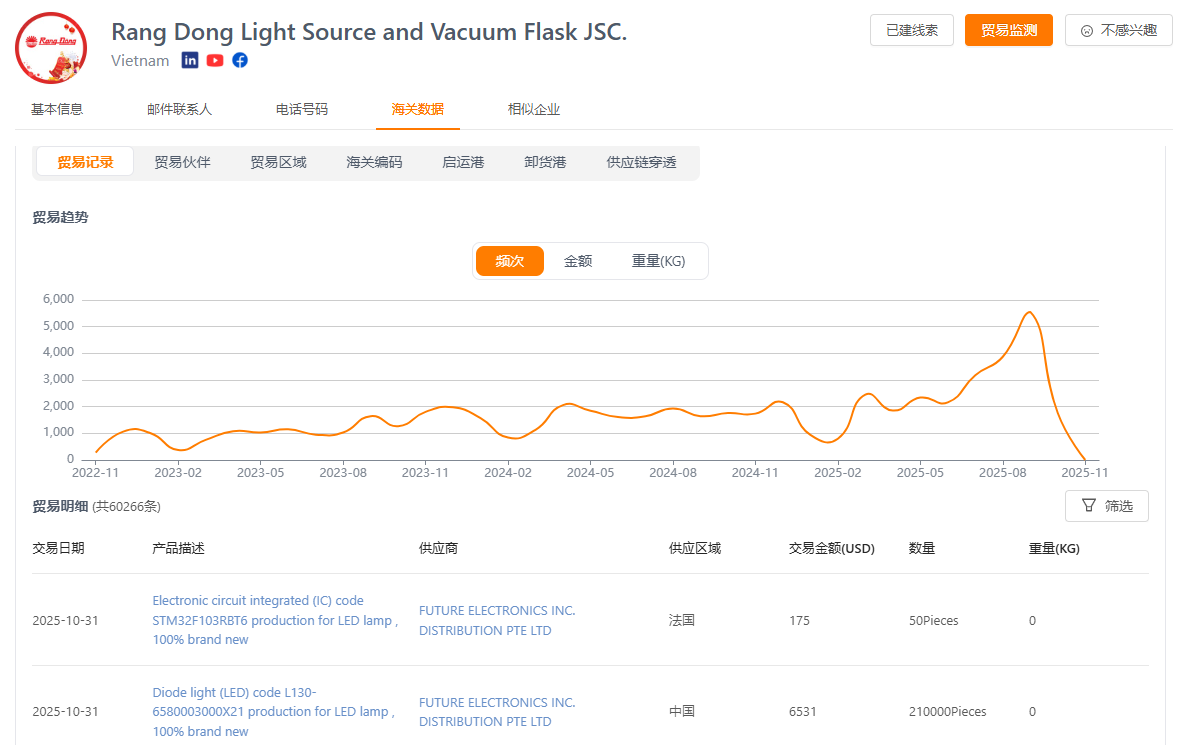Open the 海关编码 sub-tab

click(x=375, y=162)
